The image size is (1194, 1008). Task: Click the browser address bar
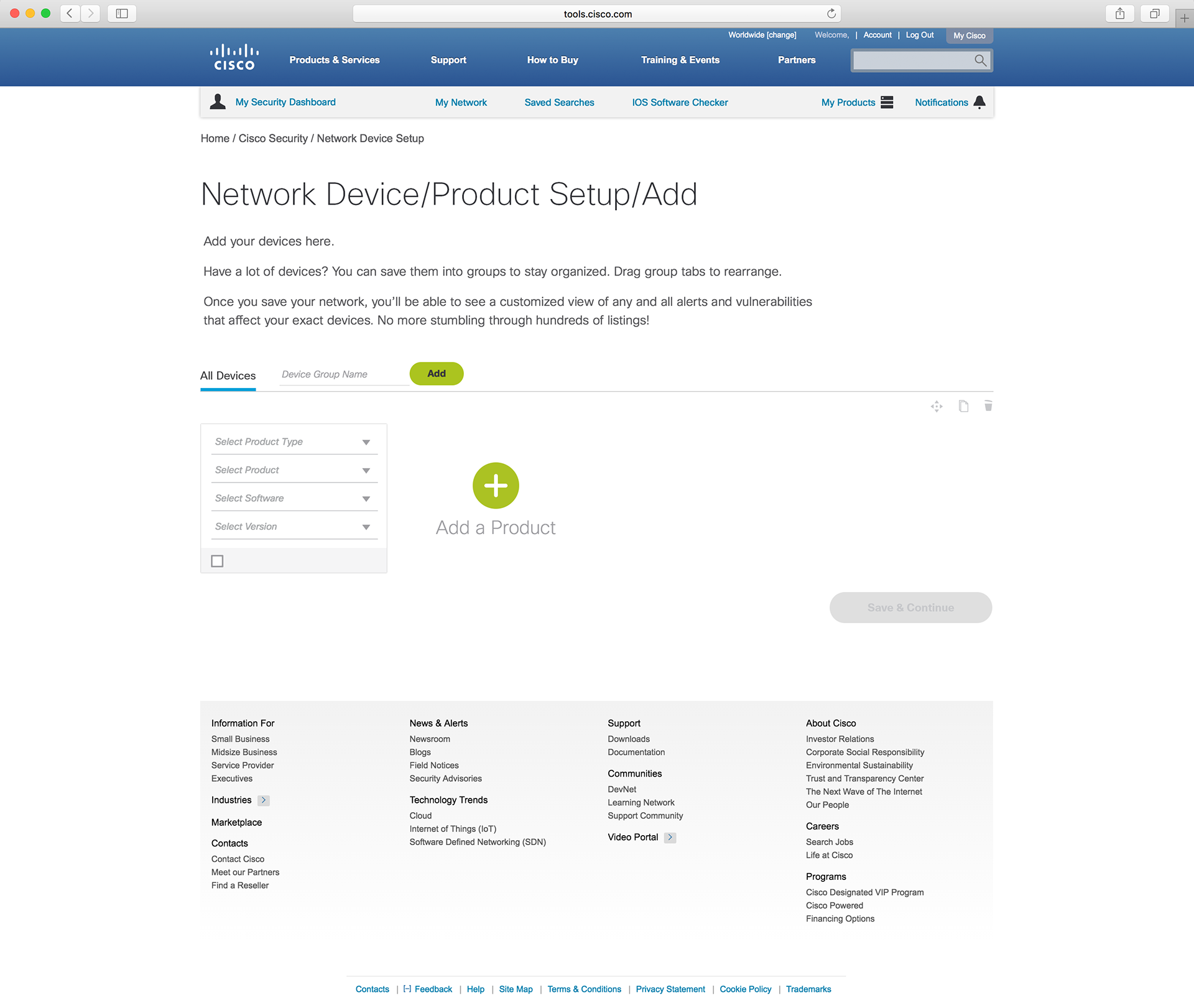[x=597, y=14]
